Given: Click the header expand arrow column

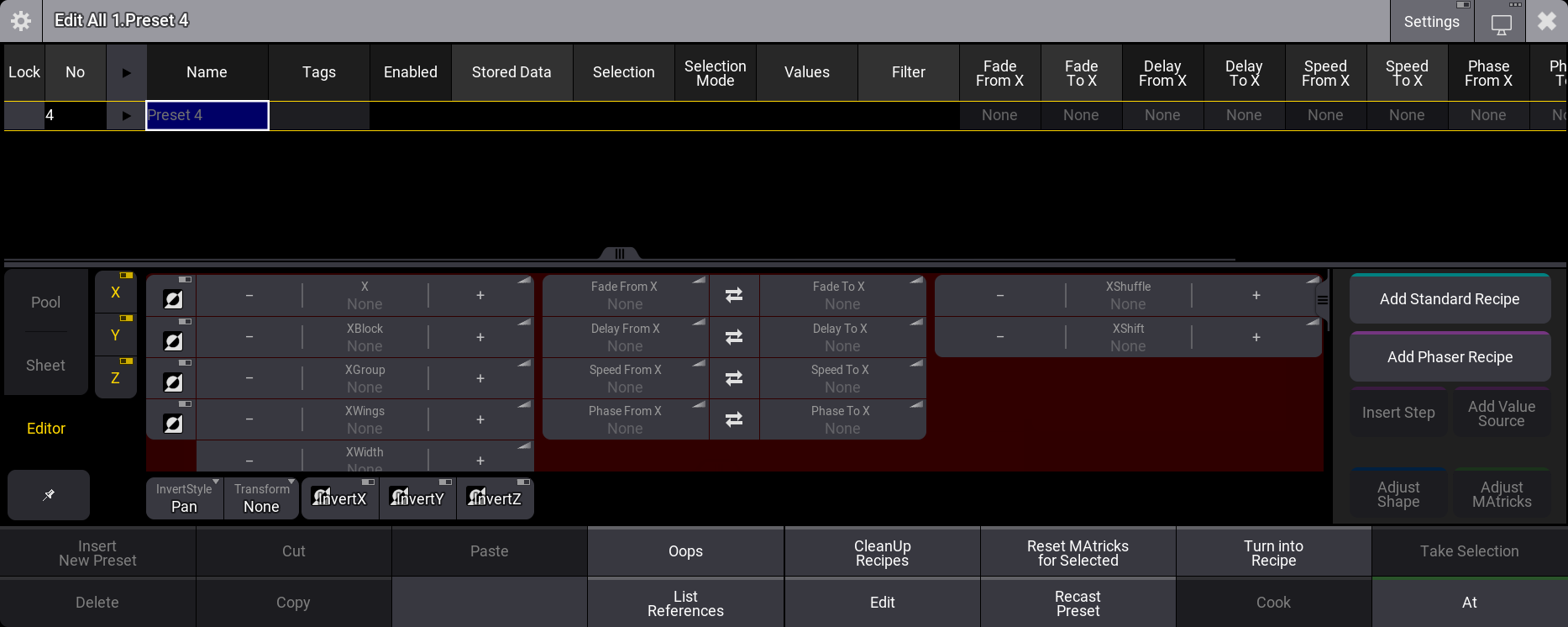Looking at the screenshot, I should coord(126,72).
